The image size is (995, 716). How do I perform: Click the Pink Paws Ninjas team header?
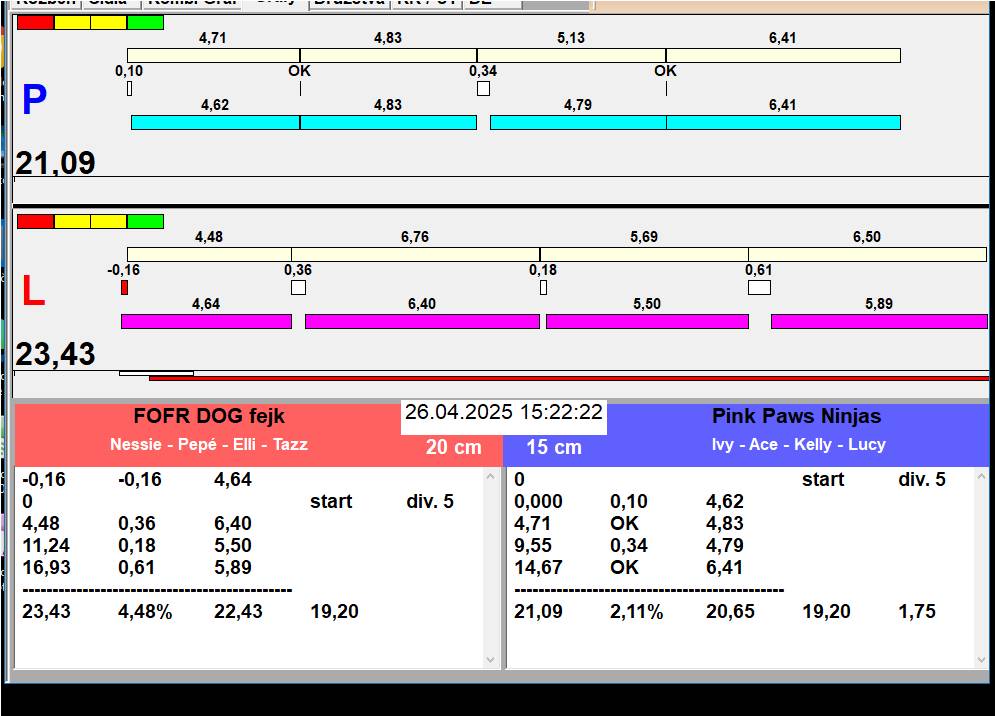[796, 417]
